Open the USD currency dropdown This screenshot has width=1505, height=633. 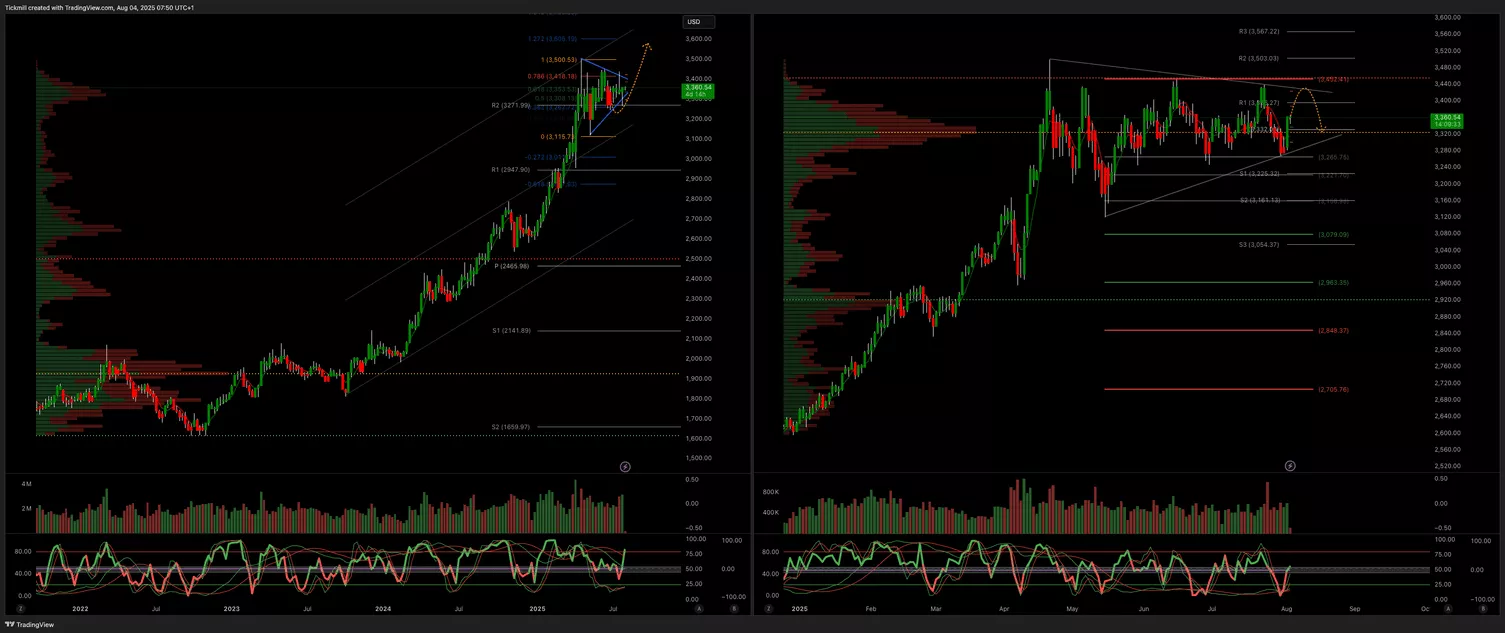(694, 22)
